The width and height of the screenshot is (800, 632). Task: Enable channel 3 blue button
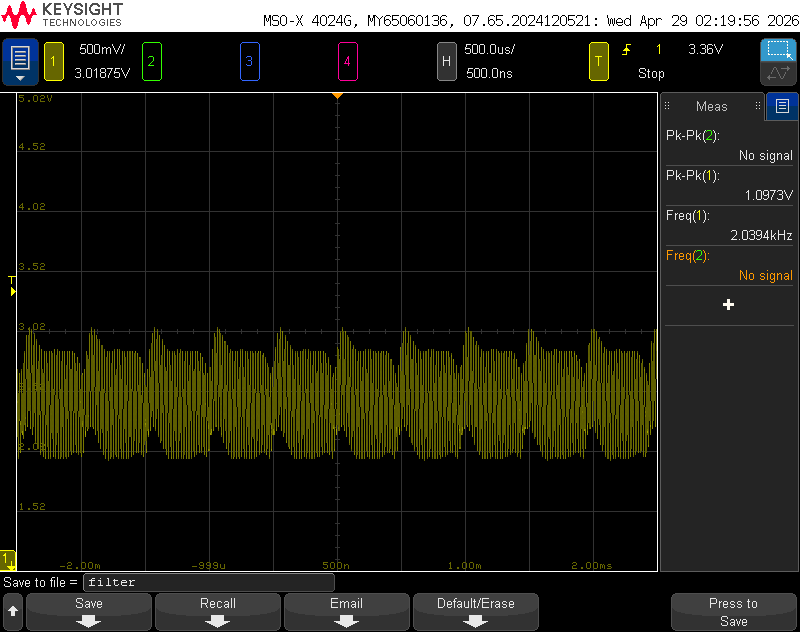click(249, 62)
